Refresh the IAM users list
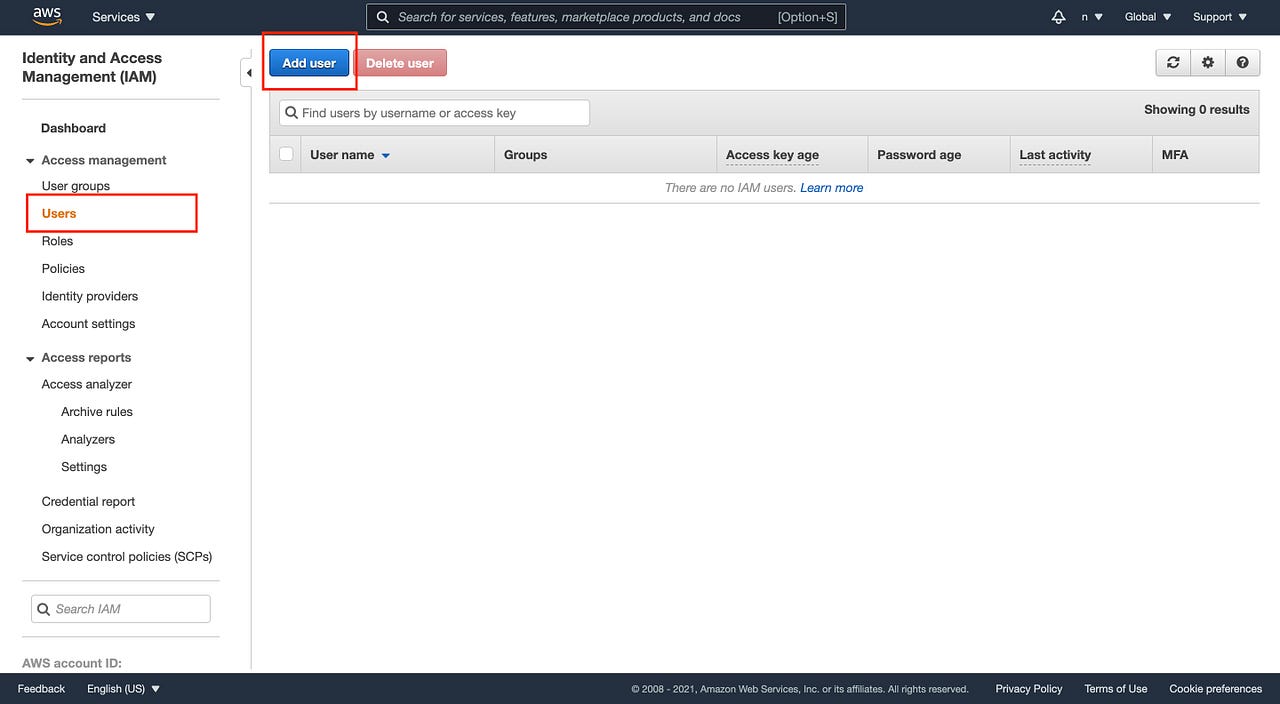Image resolution: width=1280 pixels, height=704 pixels. [x=1173, y=62]
